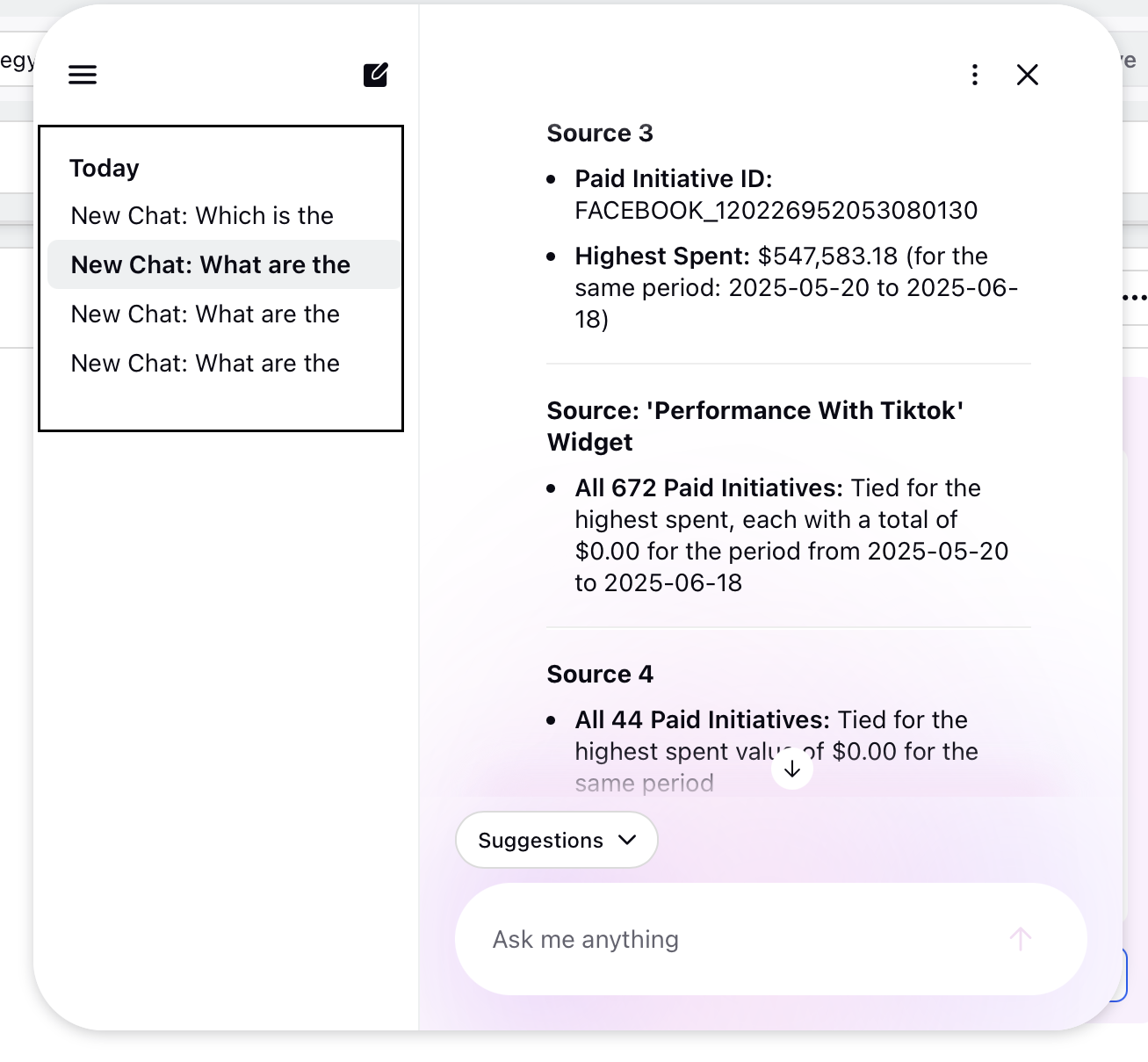Screen dimensions: 1148x1062
Task: Jump to latest message with down arrow
Action: click(x=792, y=769)
